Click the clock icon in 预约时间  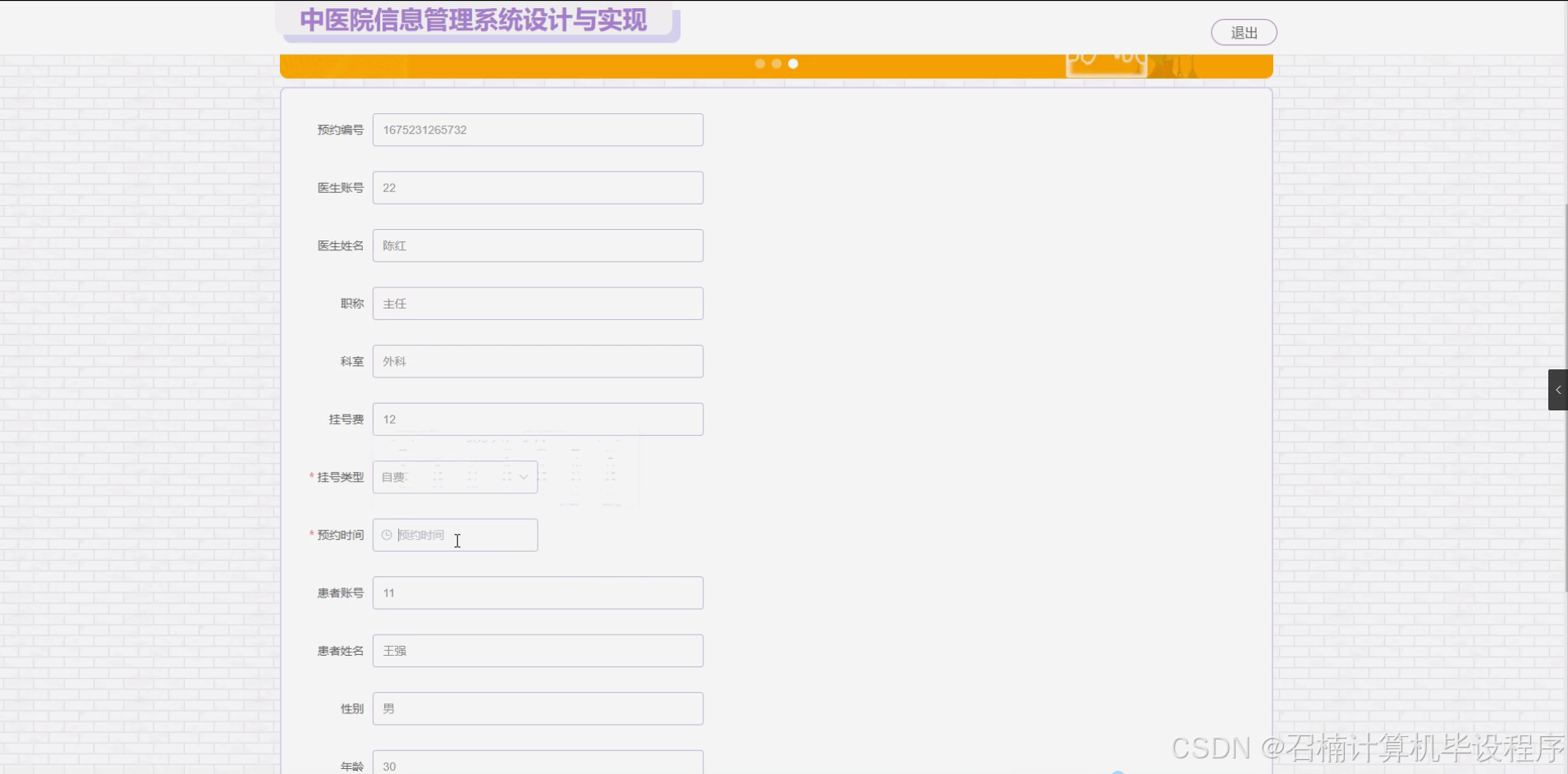click(387, 535)
